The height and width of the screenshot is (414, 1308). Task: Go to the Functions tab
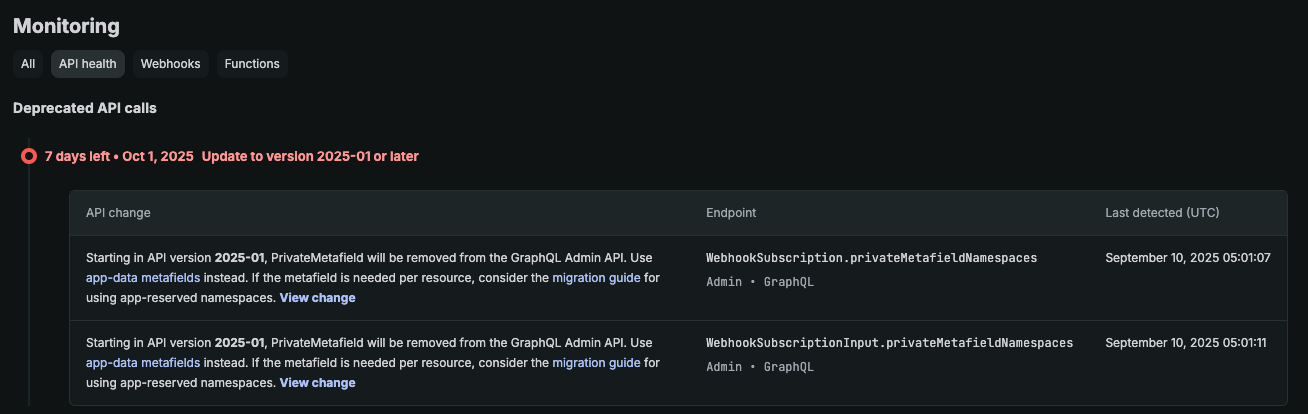tap(252, 64)
